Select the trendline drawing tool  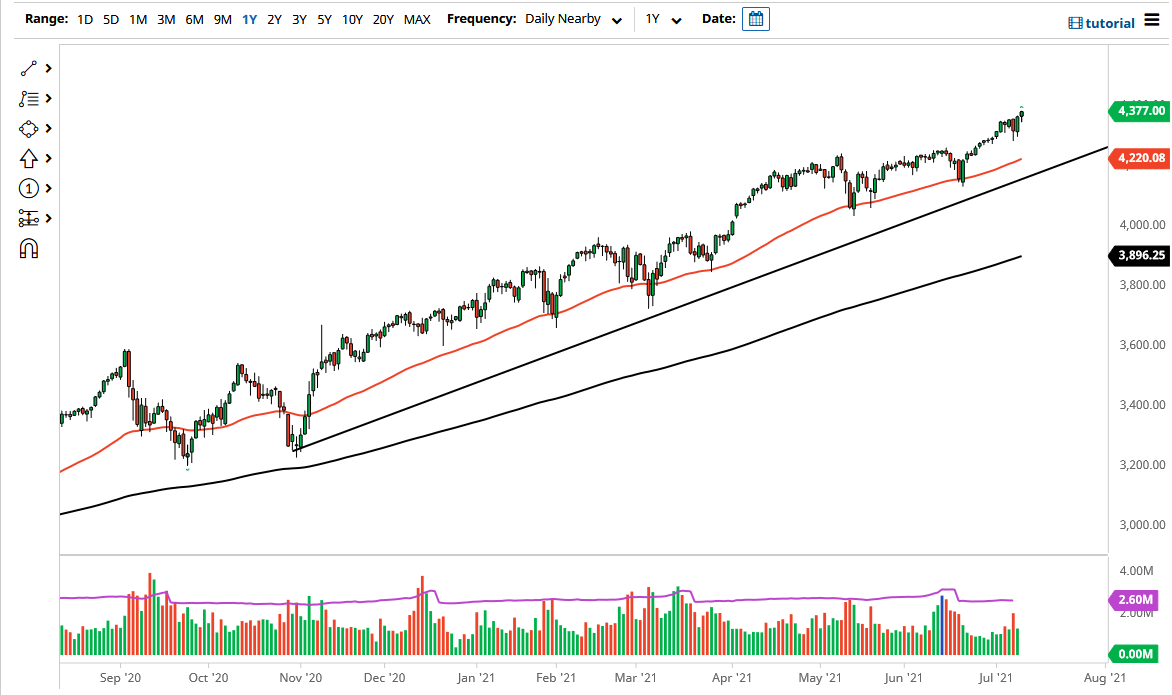click(28, 68)
